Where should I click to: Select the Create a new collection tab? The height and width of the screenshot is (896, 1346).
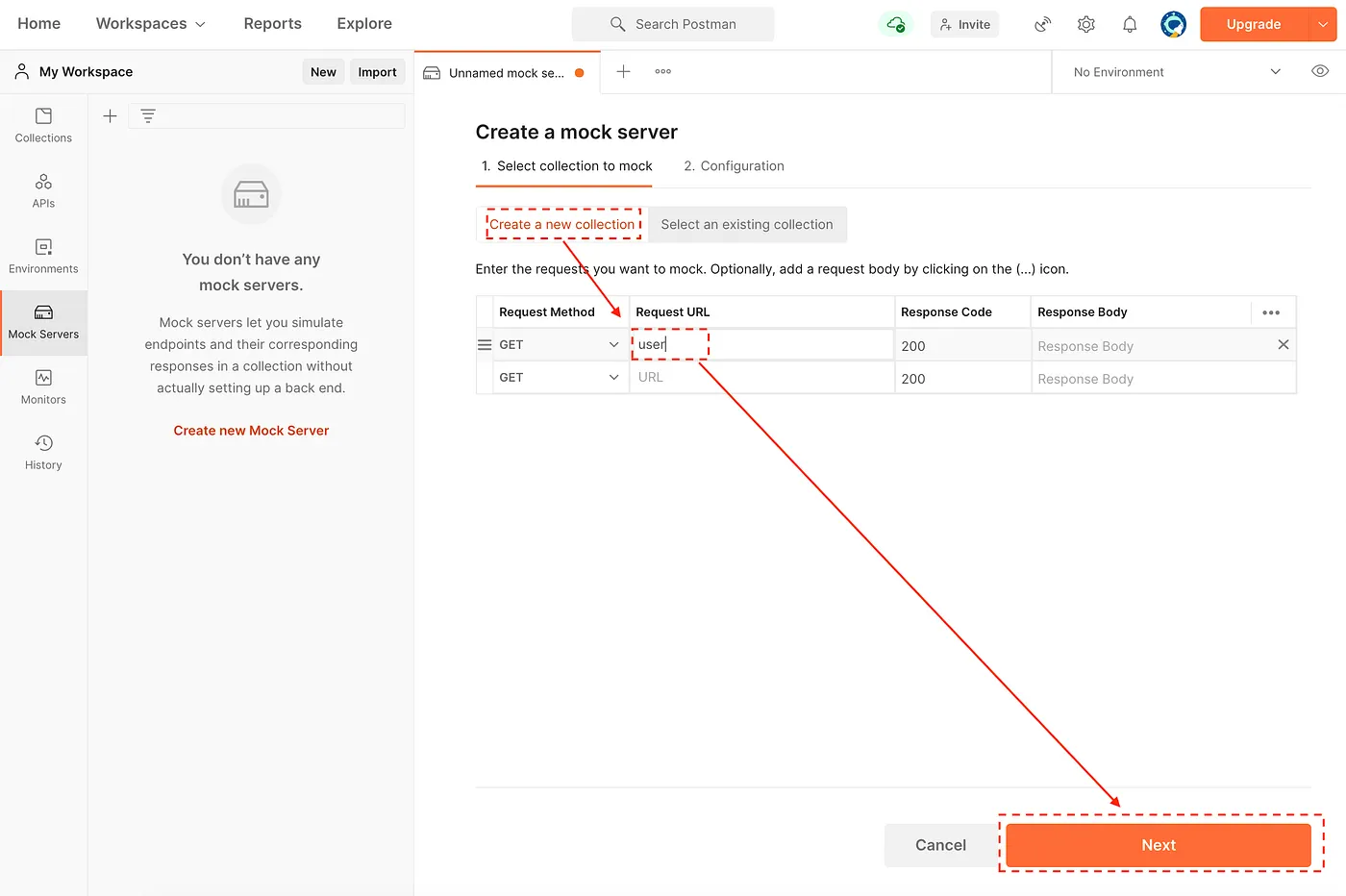click(x=562, y=224)
